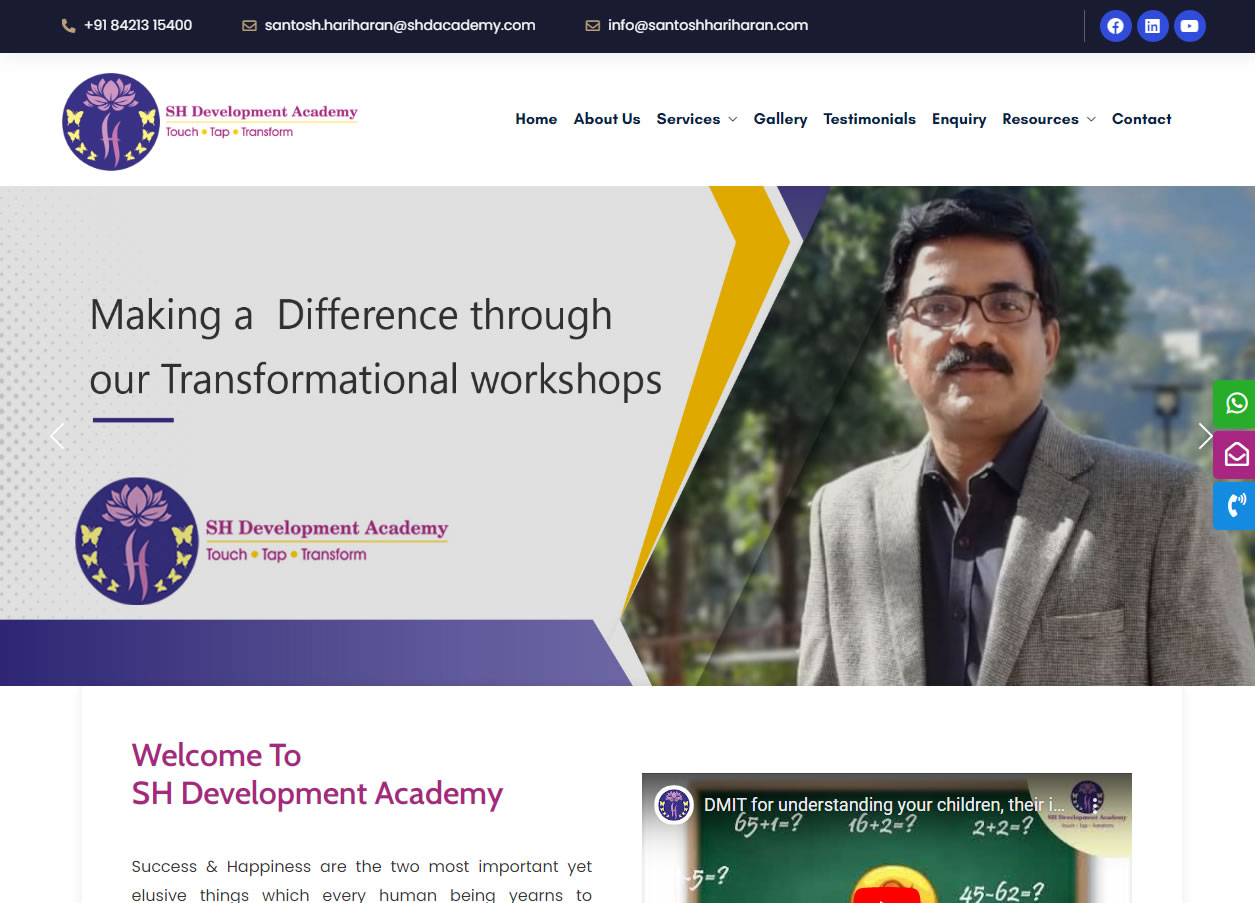
Task: Expand the Resources menu chevron
Action: [x=1091, y=119]
